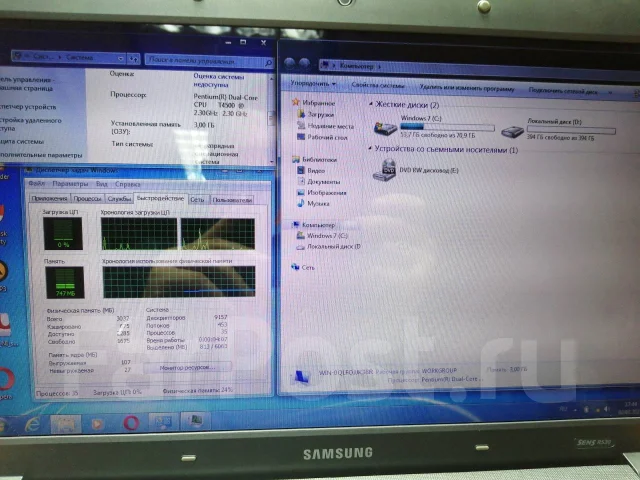Image resolution: width=640 pixels, height=480 pixels.
Task: Open Видео library
Action: (311, 170)
